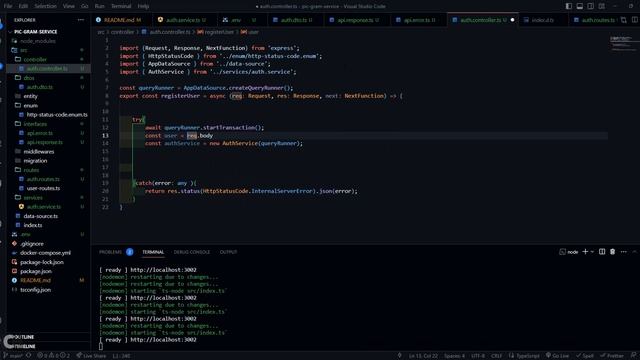Viewport: 640px width, 360px height.
Task: Switch to the index.d.ts editor tab
Action: tap(543, 20)
